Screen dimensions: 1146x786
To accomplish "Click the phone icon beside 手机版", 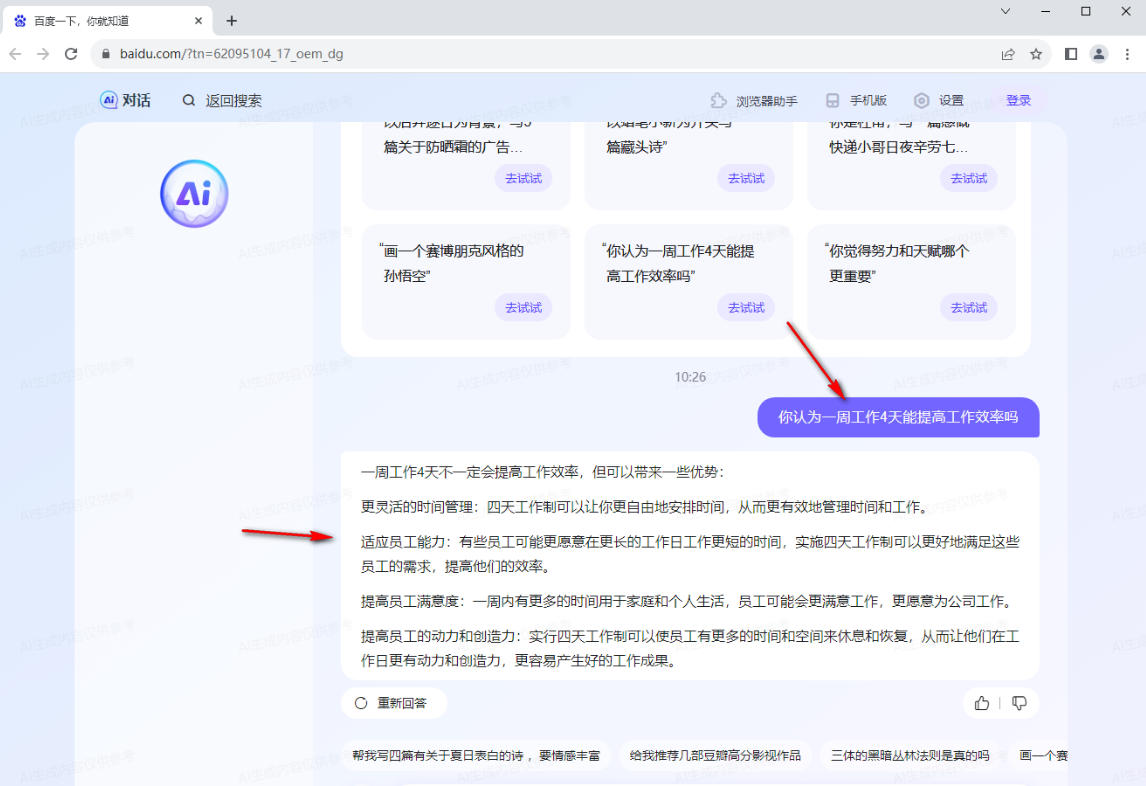I will pyautogui.click(x=832, y=100).
